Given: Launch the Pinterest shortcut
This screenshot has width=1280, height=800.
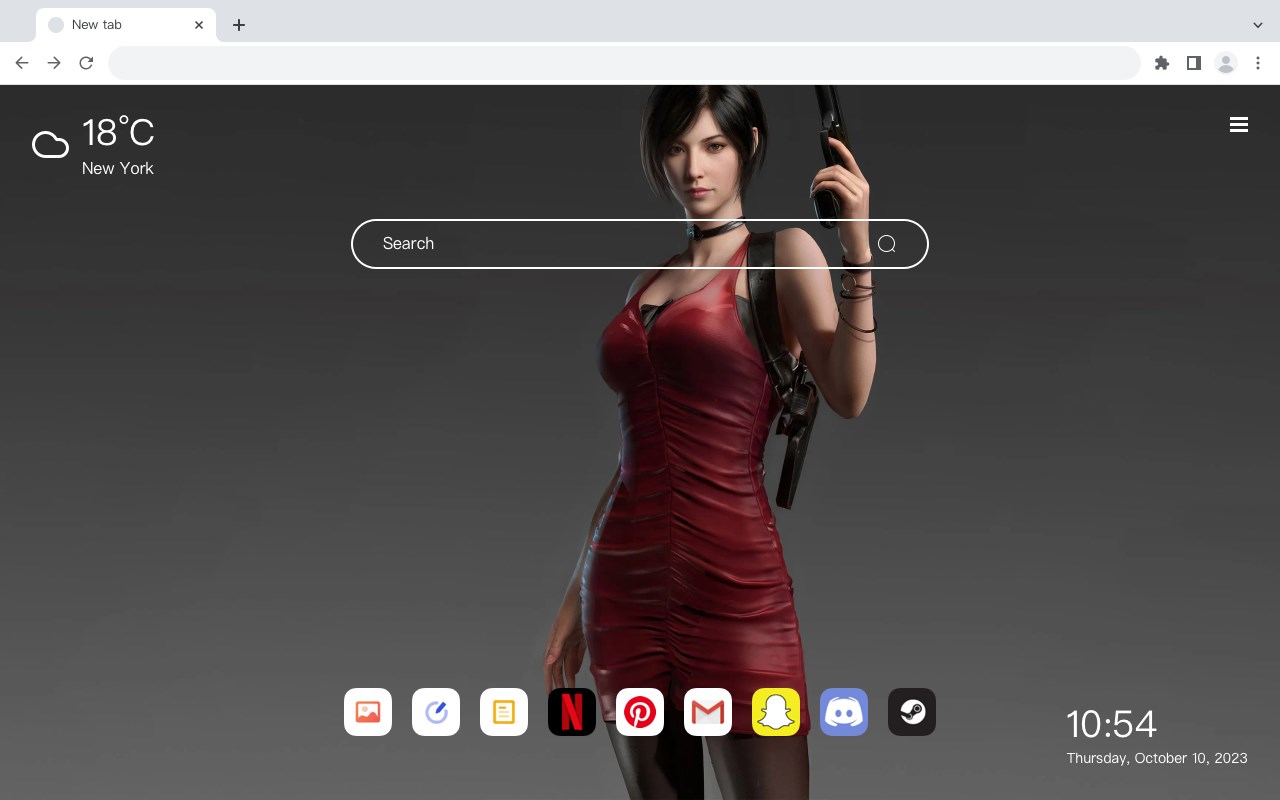Looking at the screenshot, I should [x=640, y=712].
